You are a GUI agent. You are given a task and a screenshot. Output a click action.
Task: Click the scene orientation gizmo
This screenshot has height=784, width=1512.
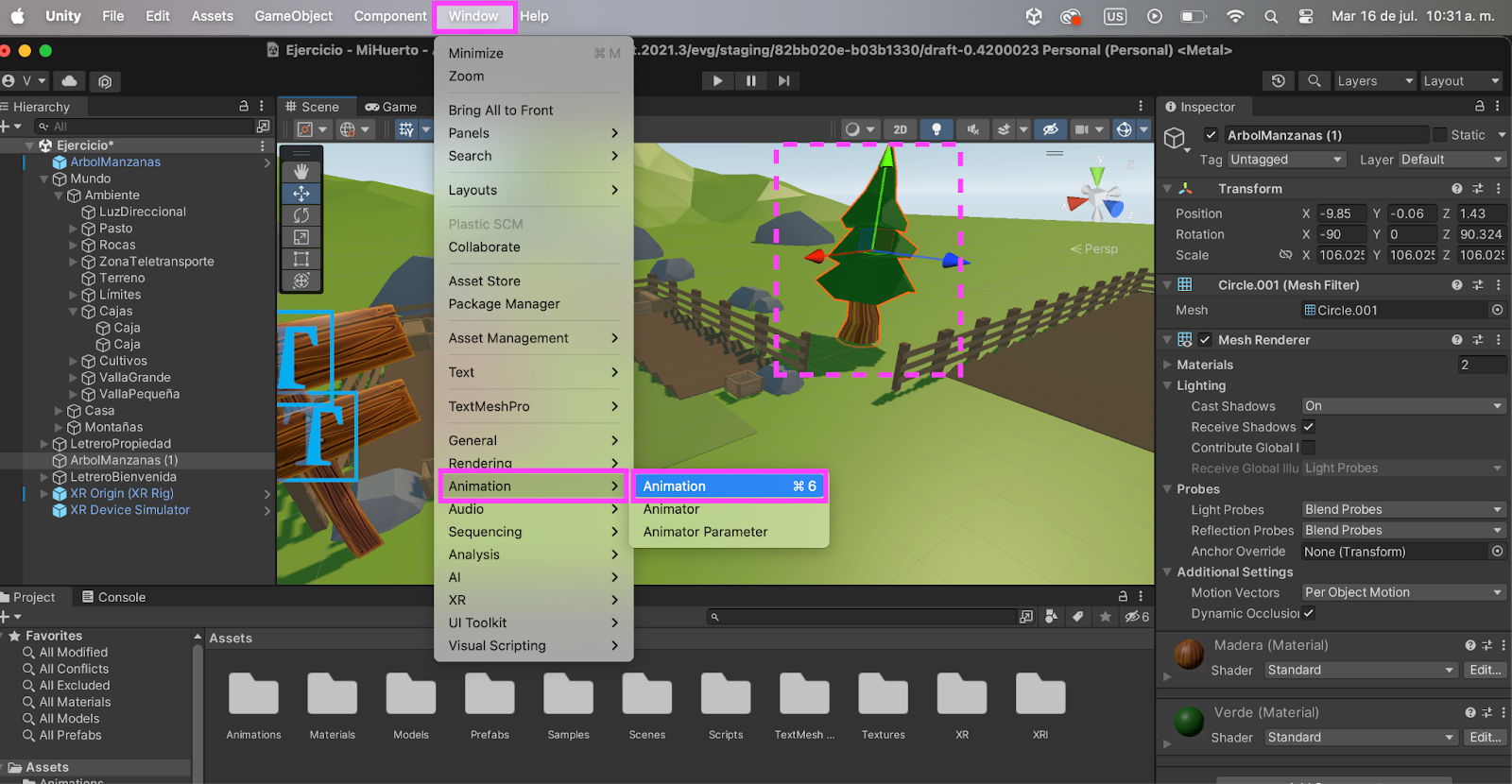pos(1096,196)
